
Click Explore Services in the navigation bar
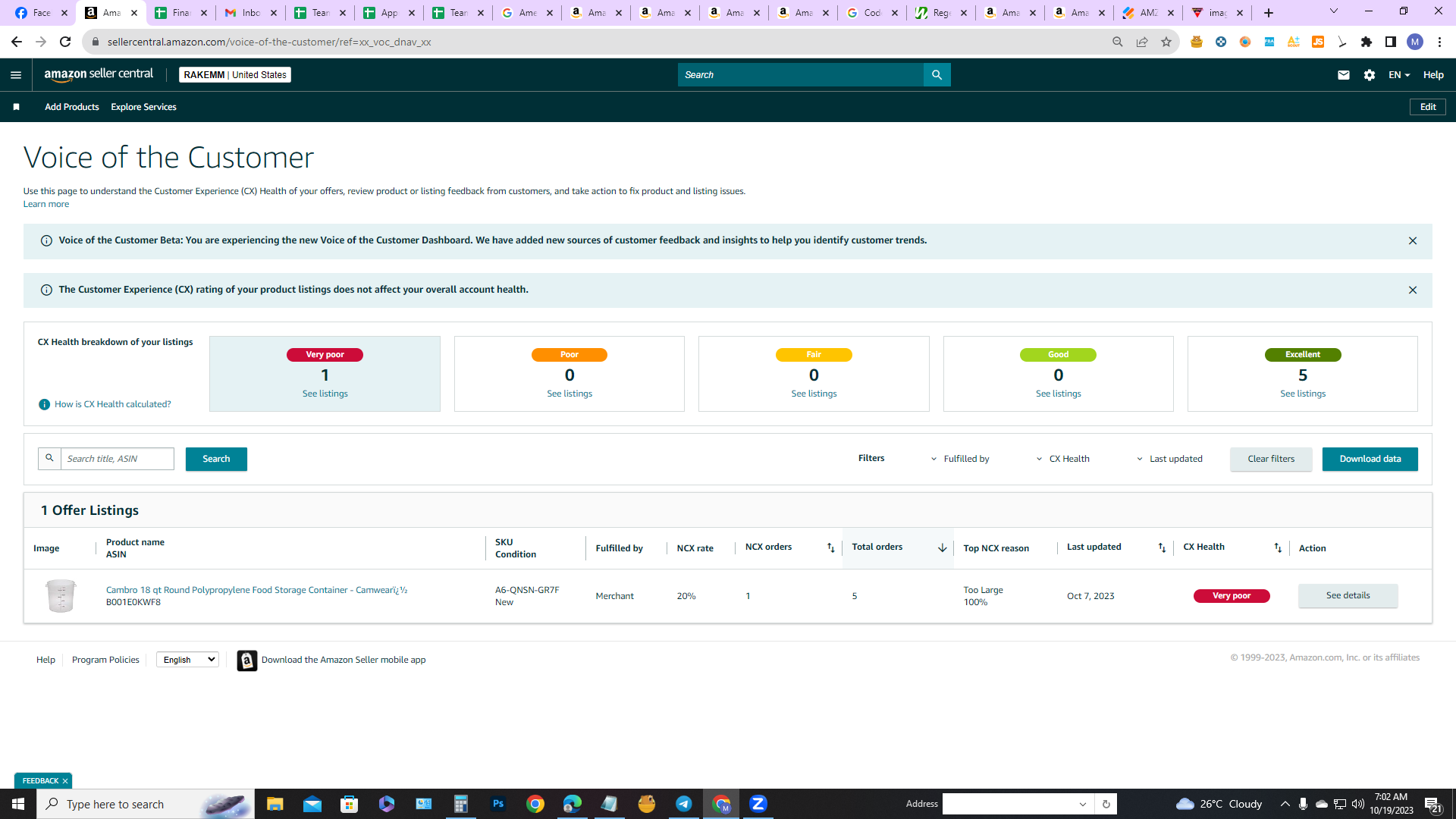(x=143, y=107)
